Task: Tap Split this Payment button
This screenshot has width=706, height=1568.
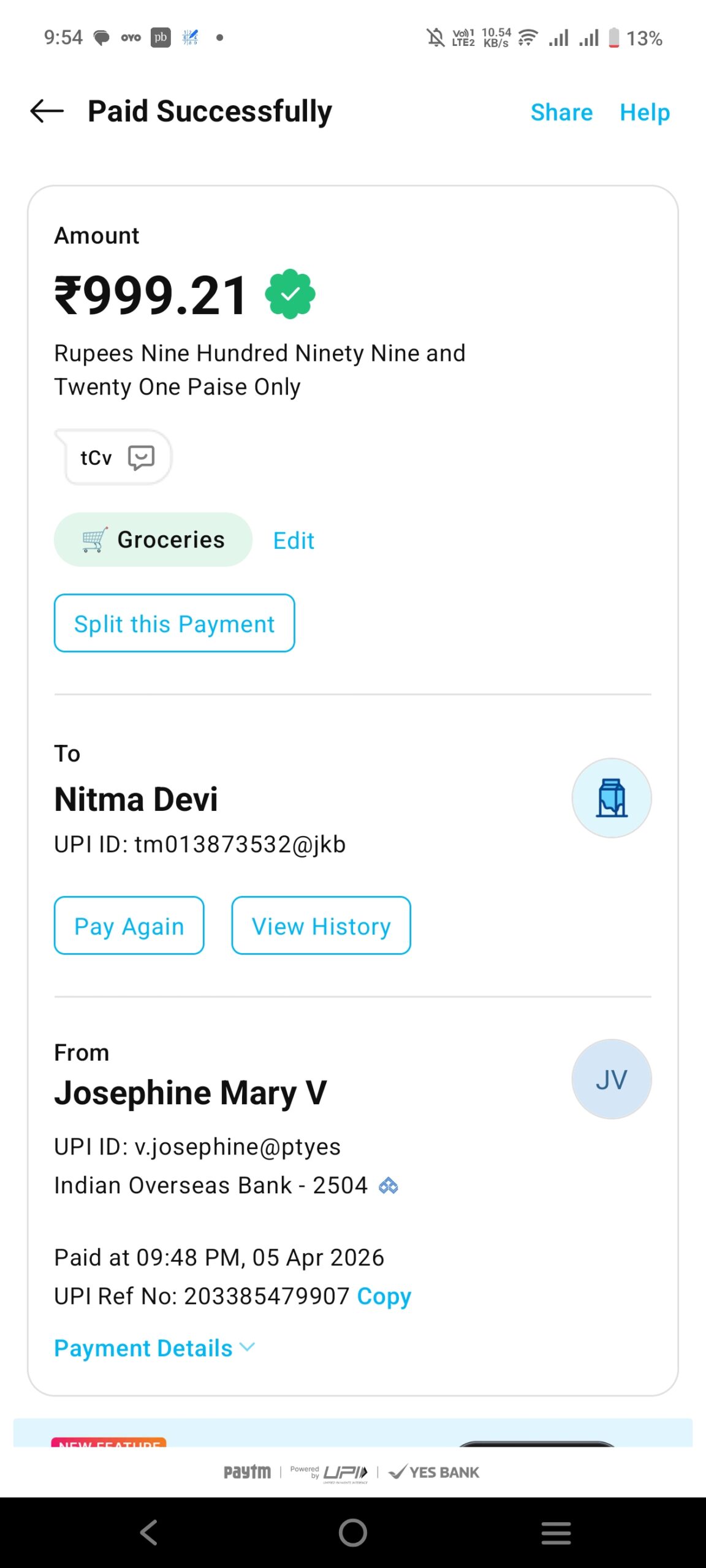Action: click(174, 624)
